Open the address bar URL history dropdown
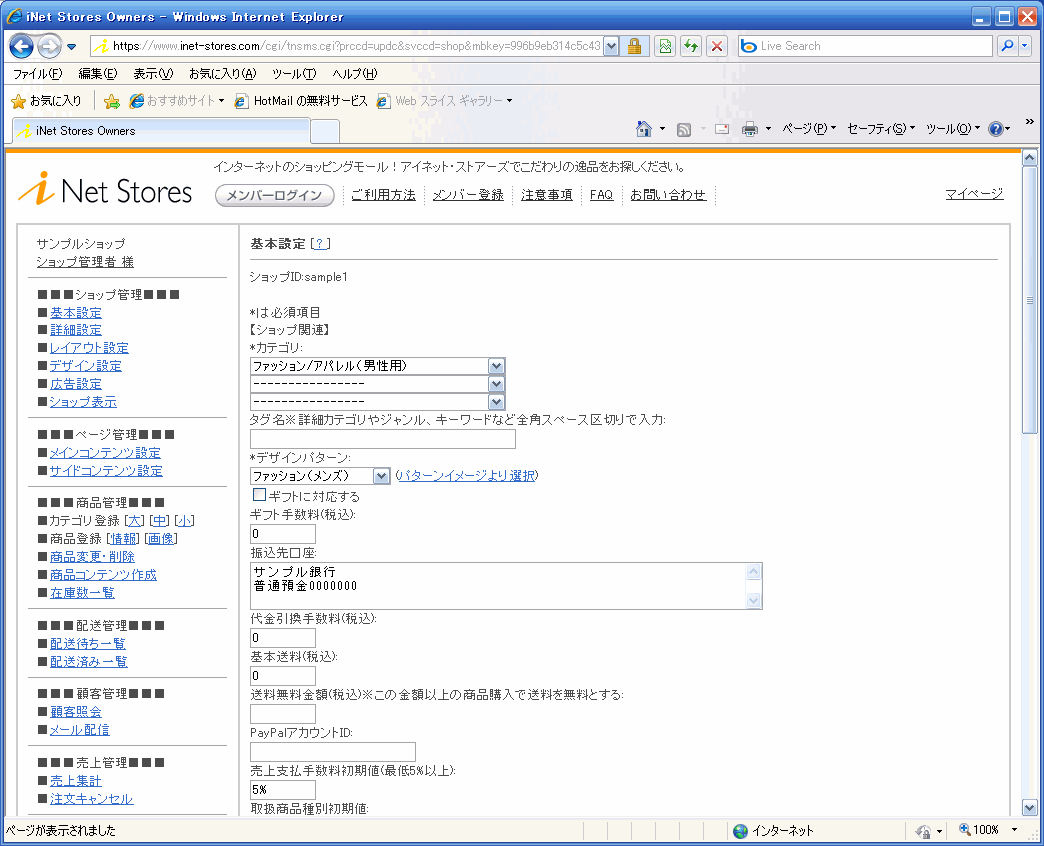The image size is (1044, 846). click(610, 46)
